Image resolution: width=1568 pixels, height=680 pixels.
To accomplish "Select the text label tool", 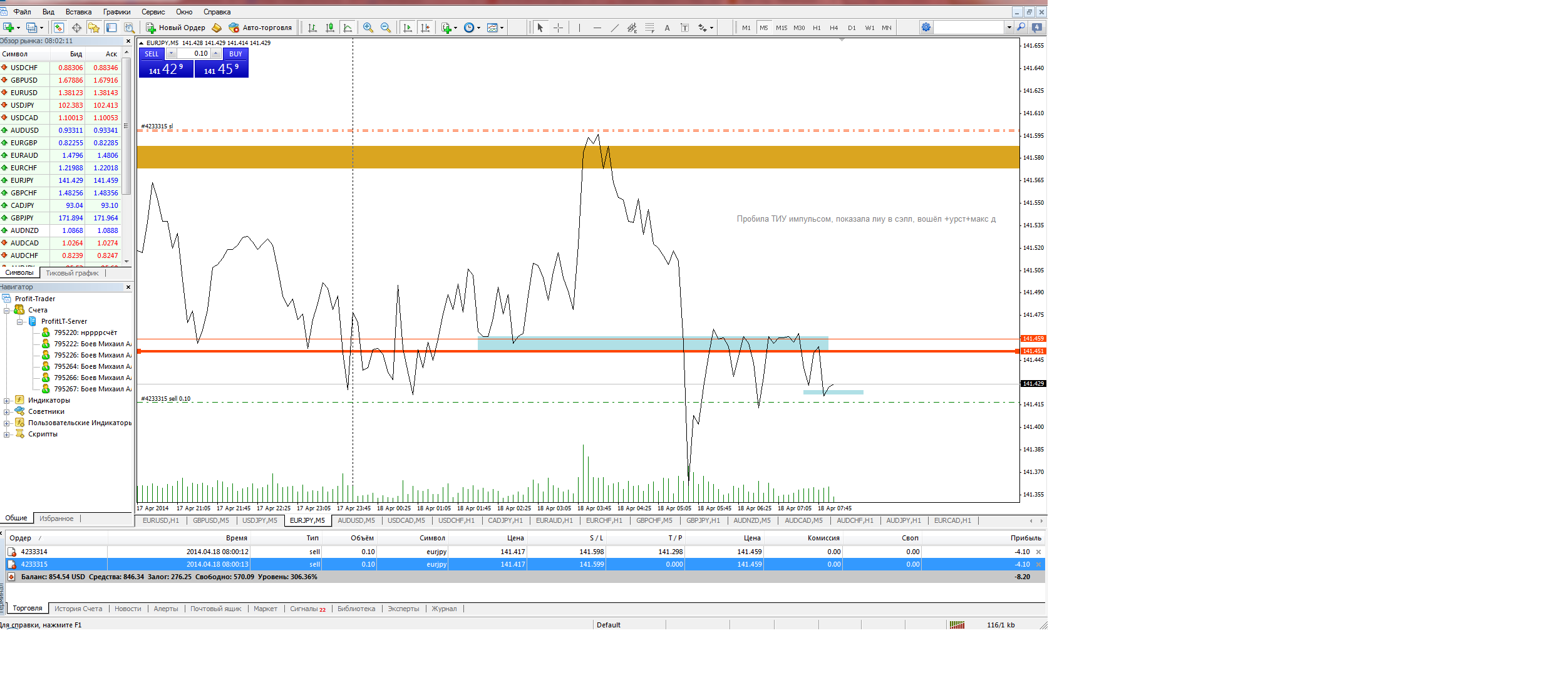I will [684, 28].
